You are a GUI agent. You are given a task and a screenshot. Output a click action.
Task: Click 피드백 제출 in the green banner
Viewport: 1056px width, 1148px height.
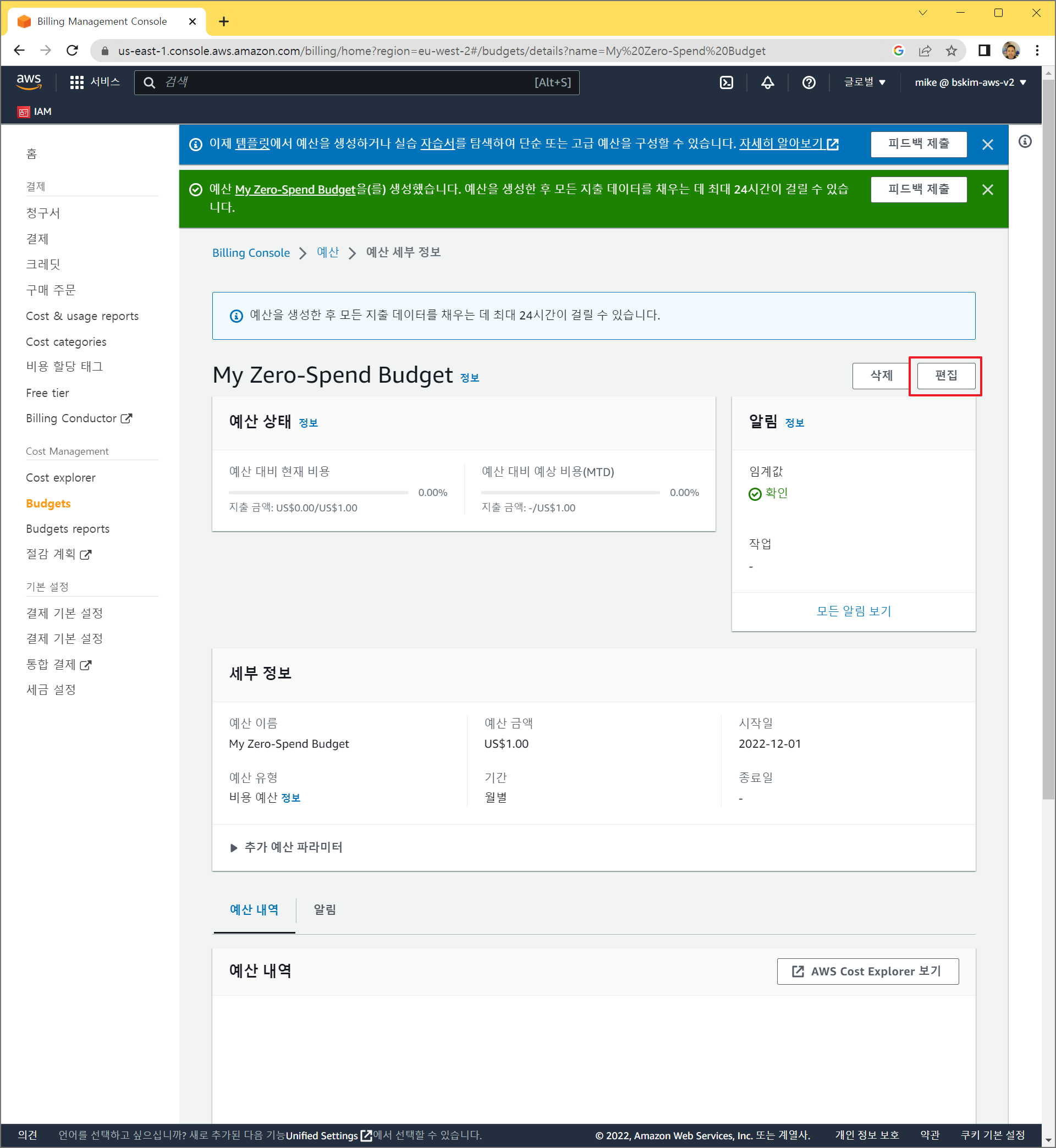click(919, 189)
